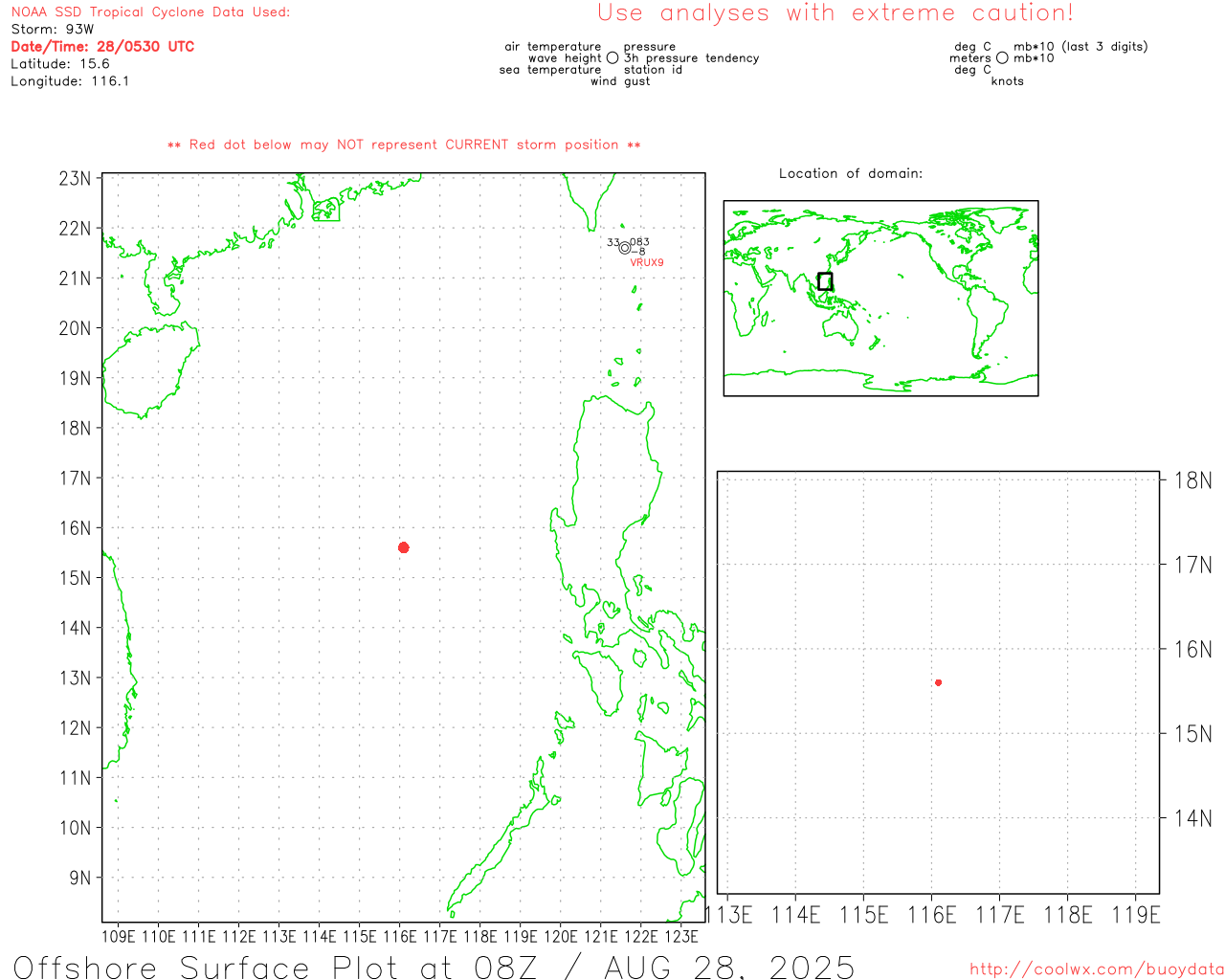Click the 'knots' units label
This screenshot has height=980, width=1225.
1008,81
